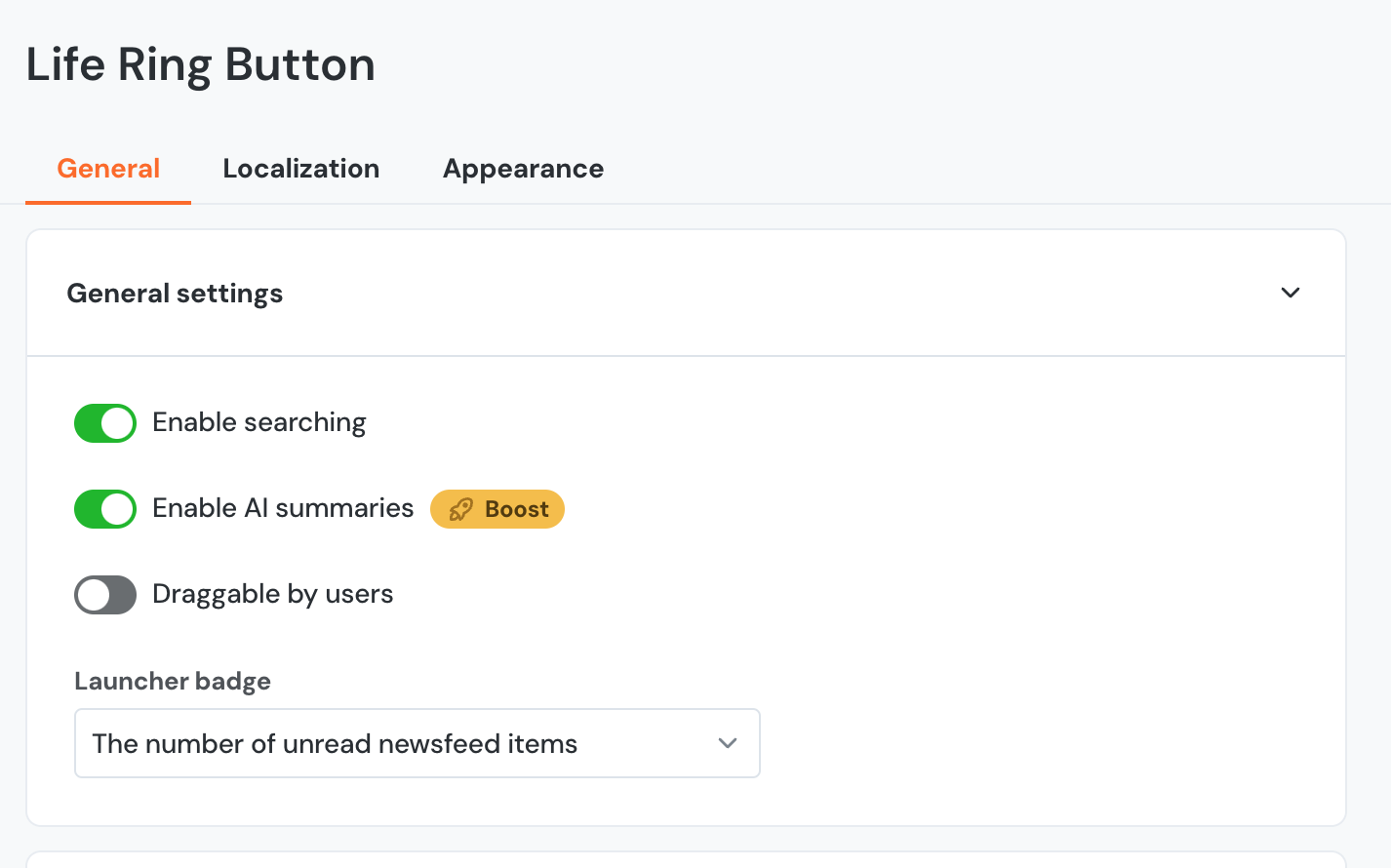The image size is (1391, 868).
Task: Open the unread newsfeed items dropdown
Action: (x=417, y=743)
